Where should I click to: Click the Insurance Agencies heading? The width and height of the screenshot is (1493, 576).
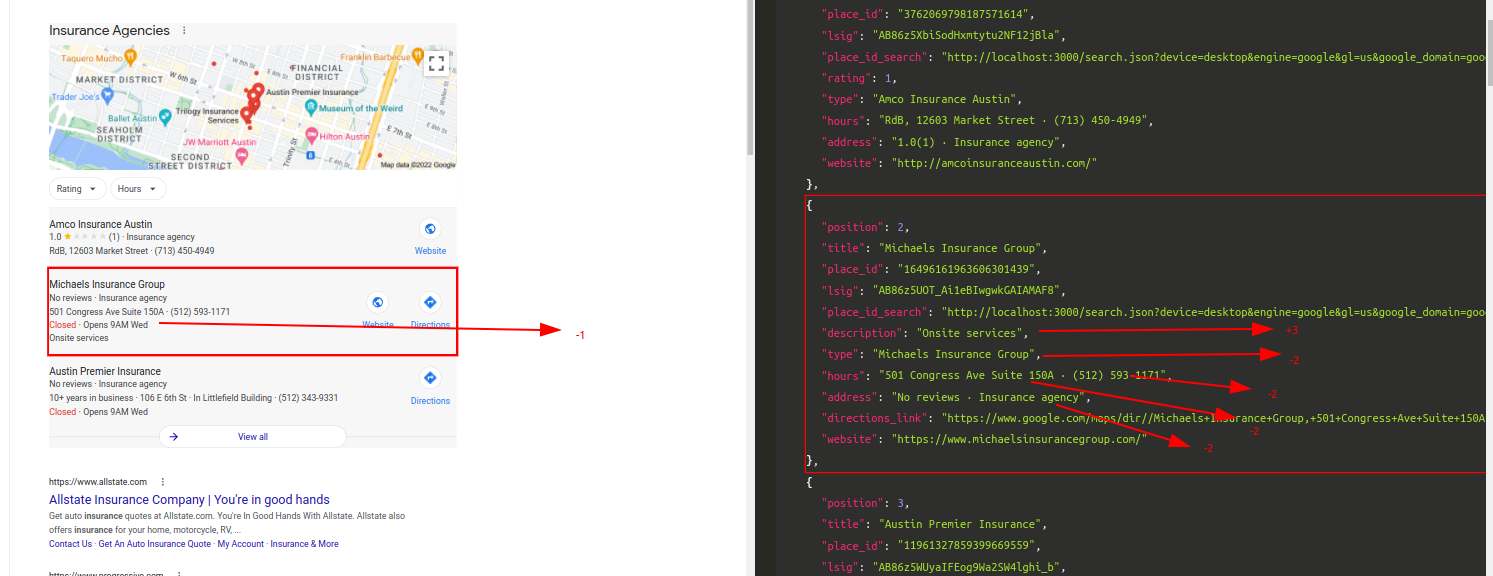pyautogui.click(x=110, y=31)
